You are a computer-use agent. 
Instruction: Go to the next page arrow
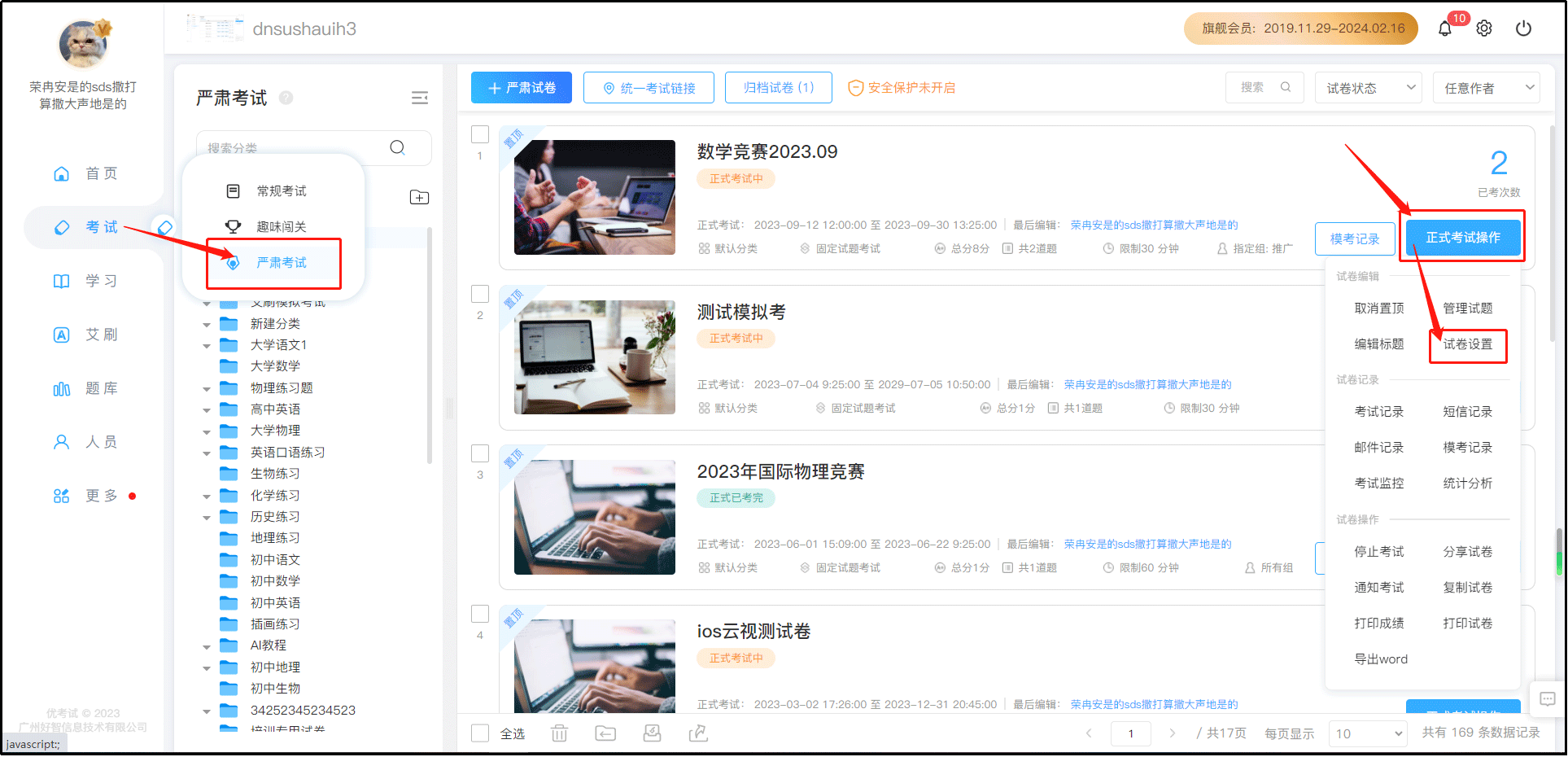1173,733
